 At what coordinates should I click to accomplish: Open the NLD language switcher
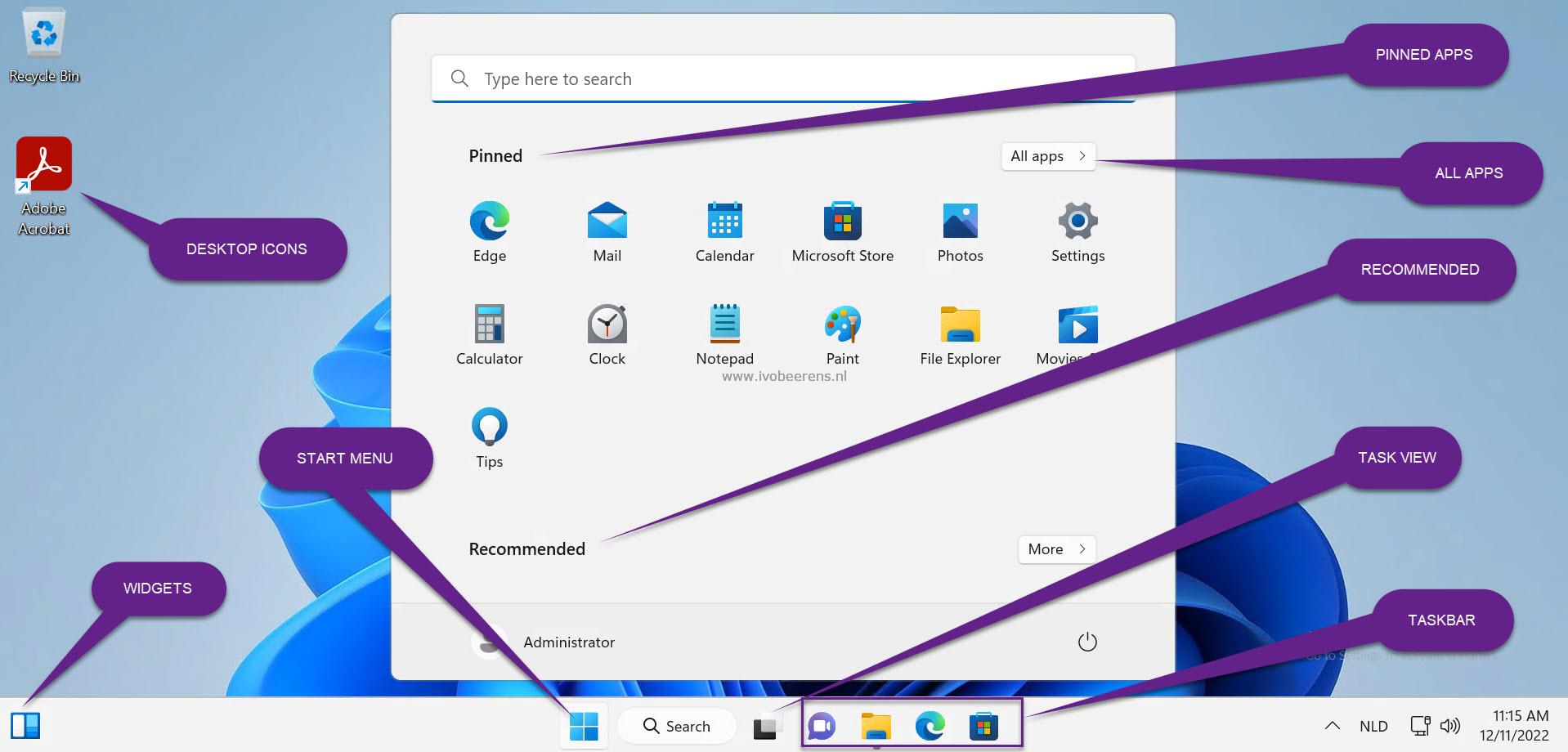point(1373,726)
